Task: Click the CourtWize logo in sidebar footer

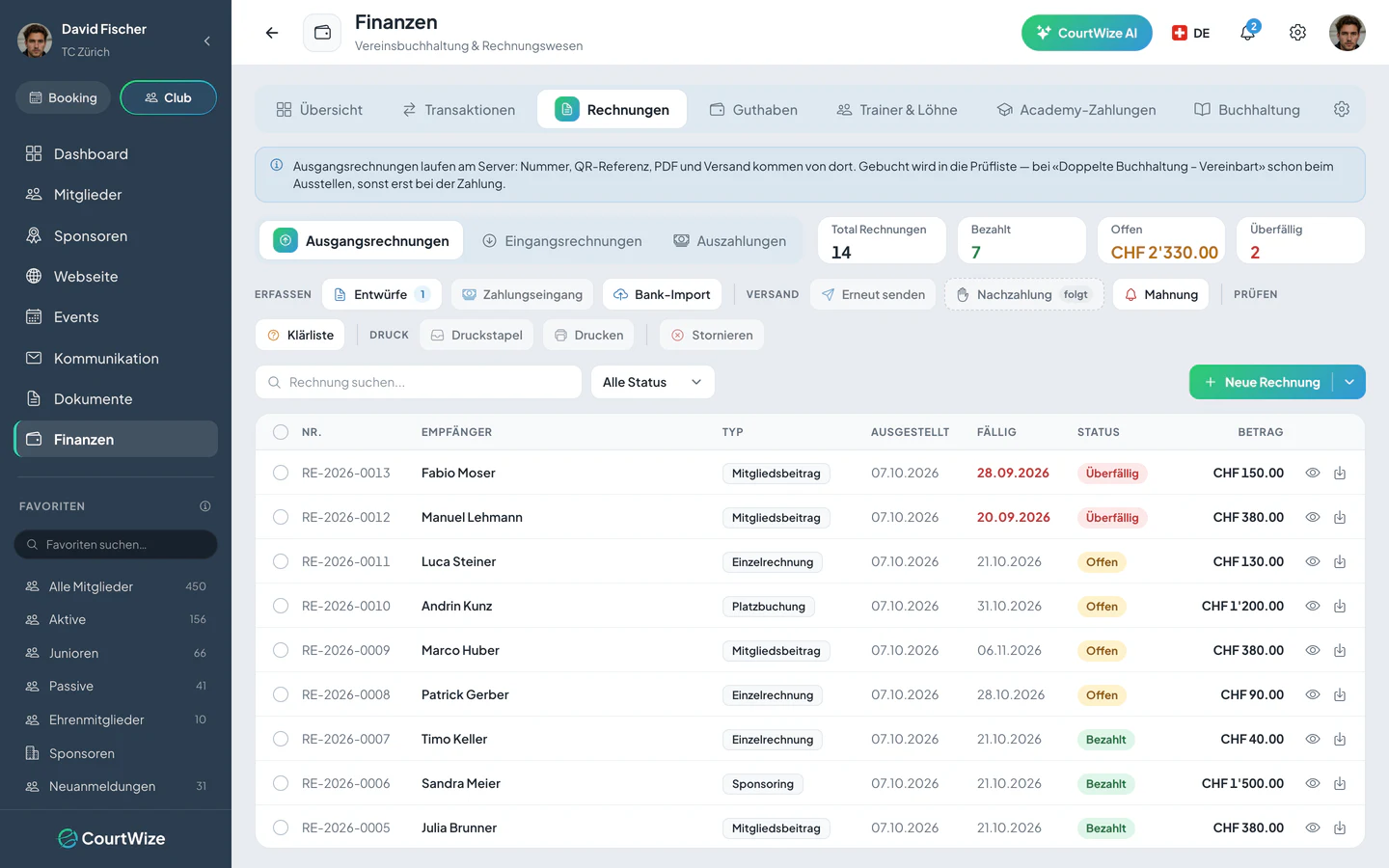Action: (x=112, y=838)
